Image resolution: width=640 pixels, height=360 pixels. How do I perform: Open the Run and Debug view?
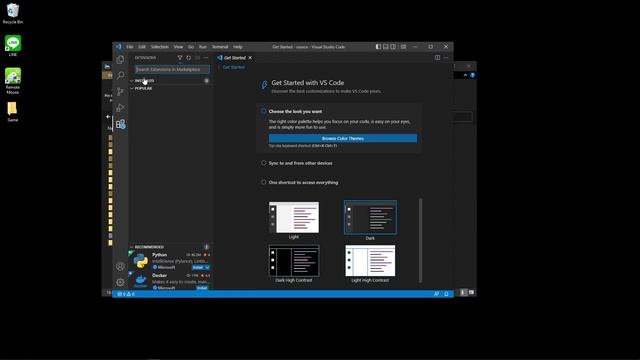click(120, 108)
